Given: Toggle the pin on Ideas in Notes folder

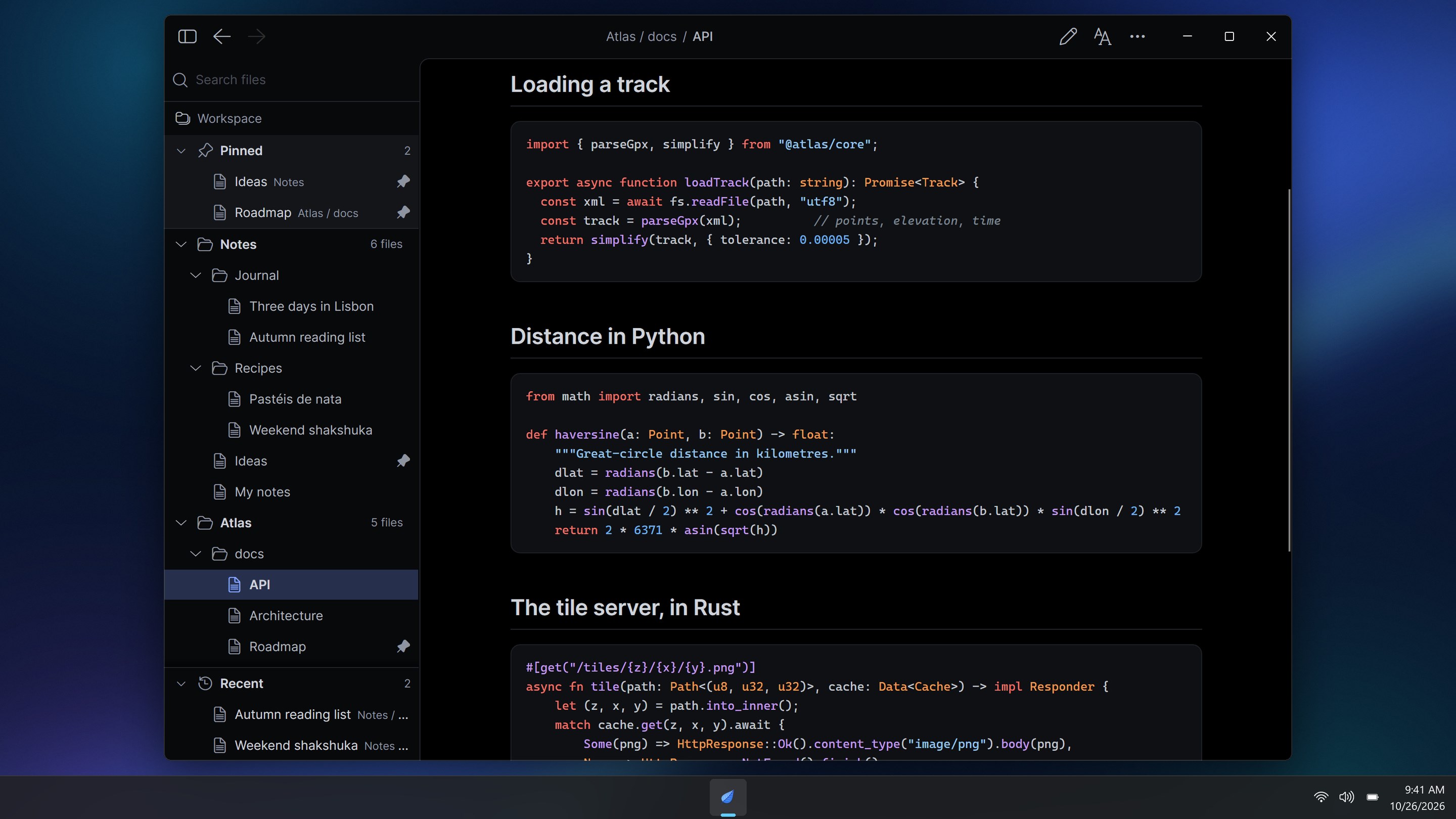Looking at the screenshot, I should [403, 461].
